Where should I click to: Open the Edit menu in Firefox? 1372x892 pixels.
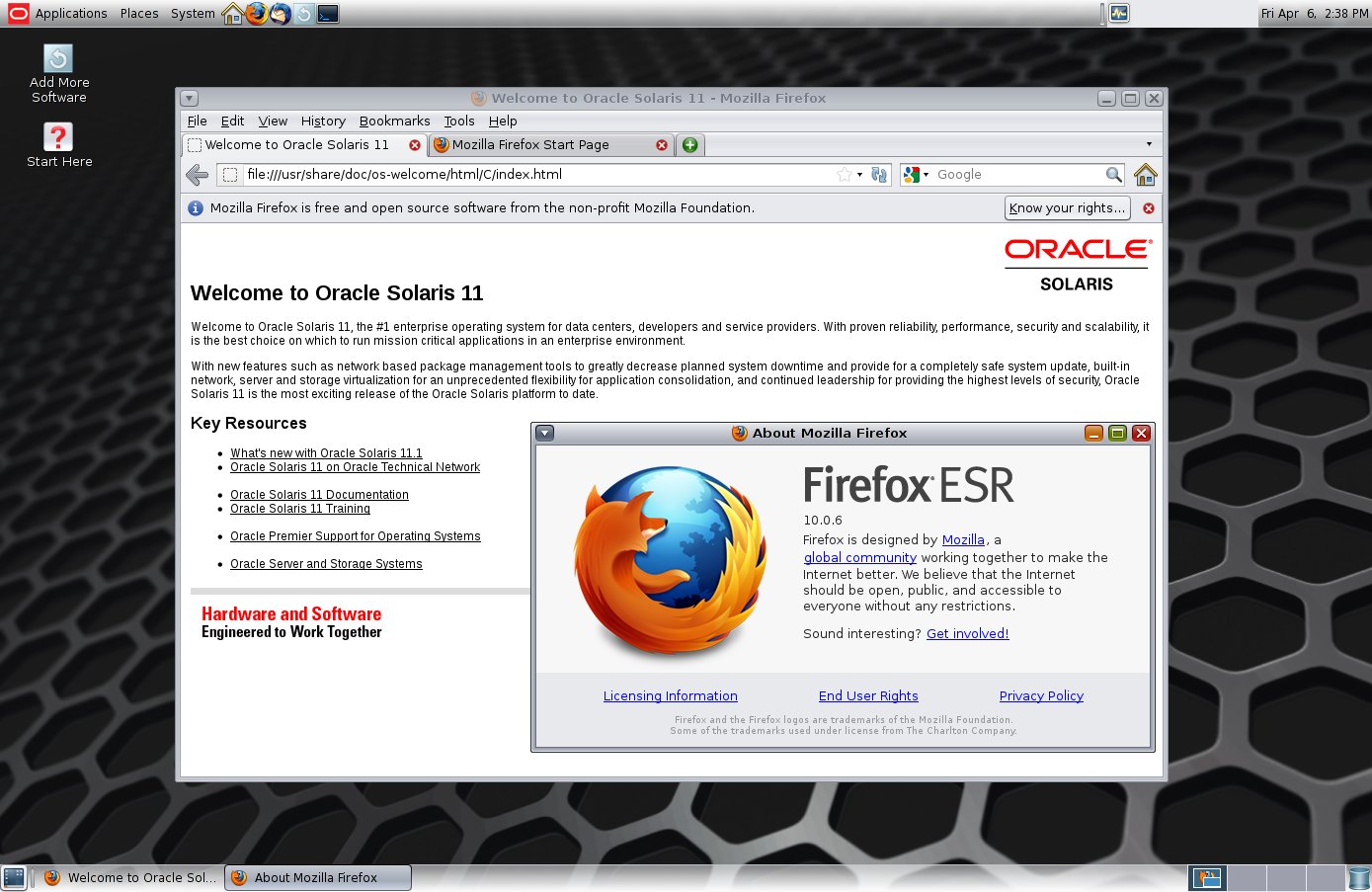[232, 121]
